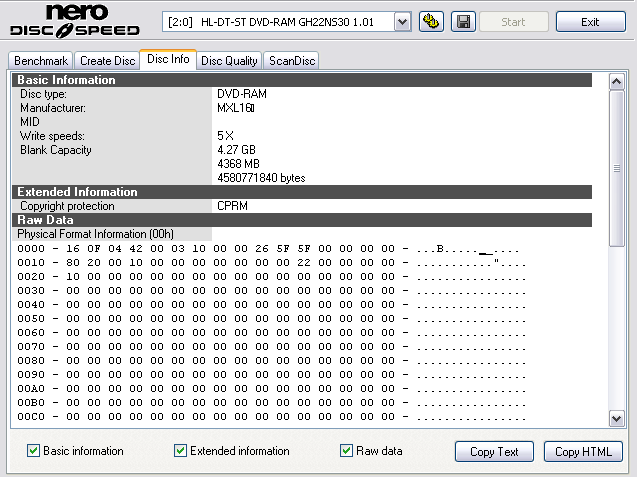Switch to the Benchmark tab
The width and height of the screenshot is (637, 477).
click(x=40, y=61)
